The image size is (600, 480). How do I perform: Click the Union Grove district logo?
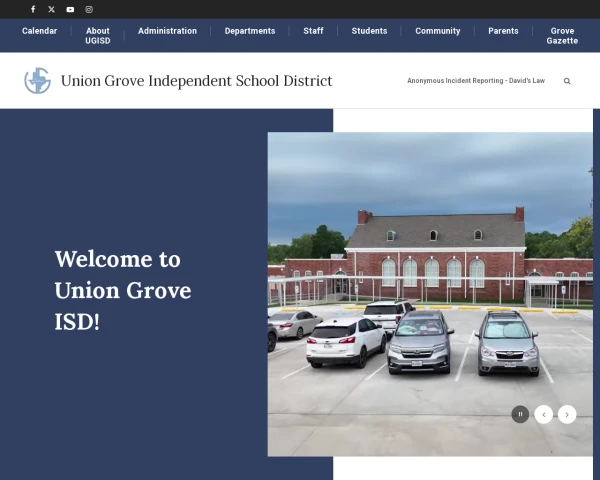pyautogui.click(x=37, y=81)
